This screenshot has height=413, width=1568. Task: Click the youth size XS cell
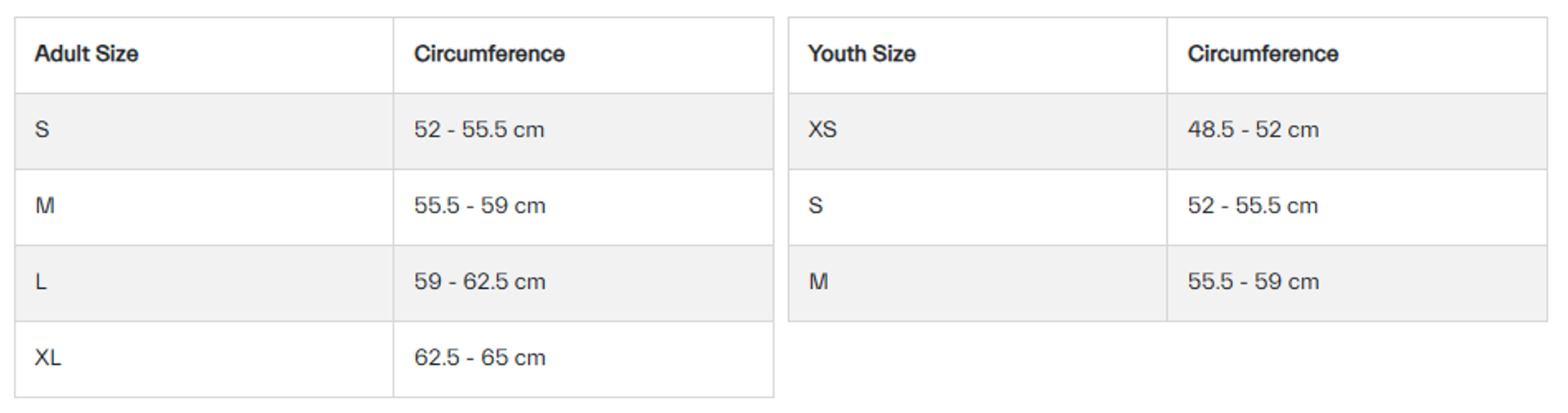(x=822, y=130)
